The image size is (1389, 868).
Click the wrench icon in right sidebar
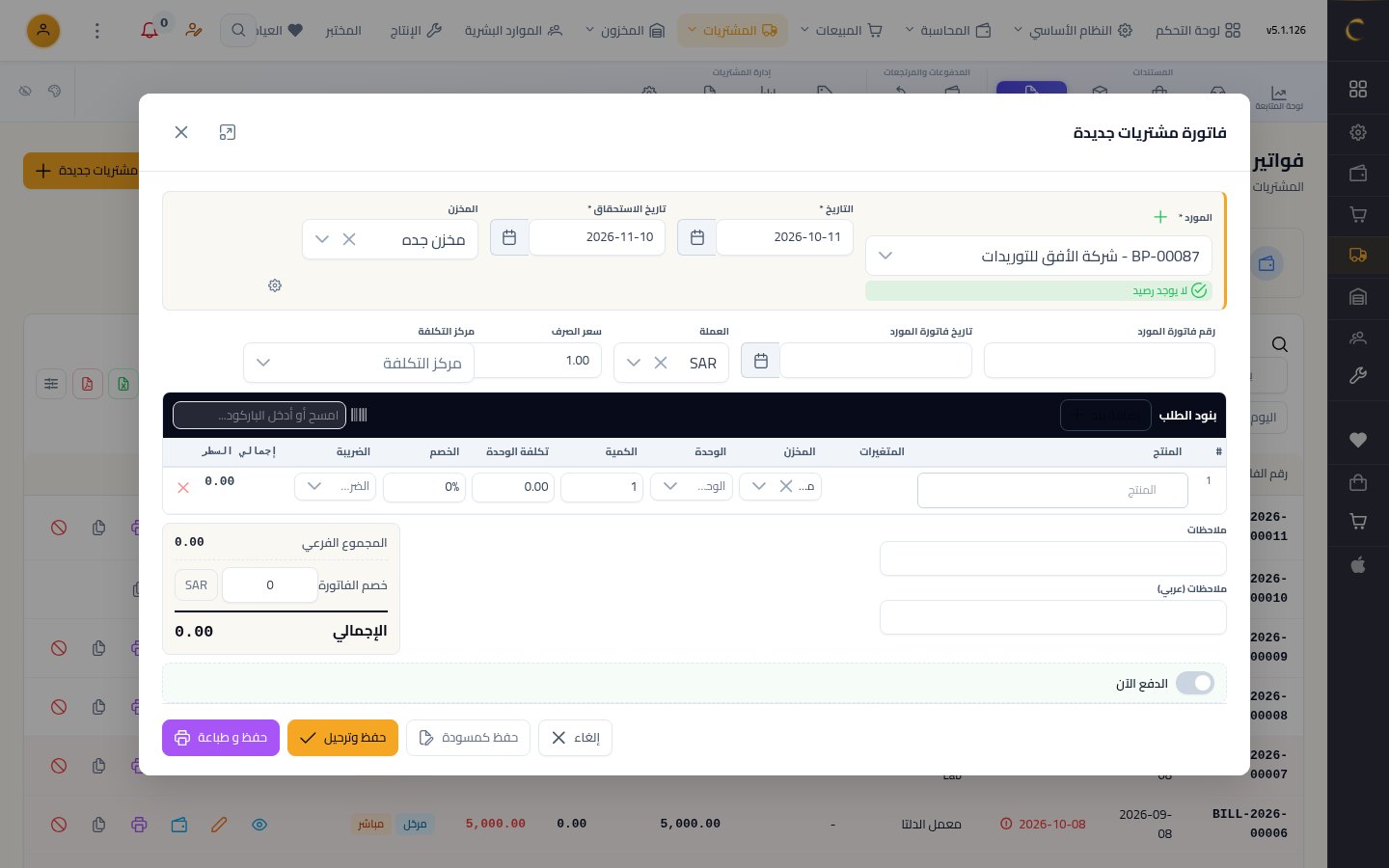[x=1358, y=376]
